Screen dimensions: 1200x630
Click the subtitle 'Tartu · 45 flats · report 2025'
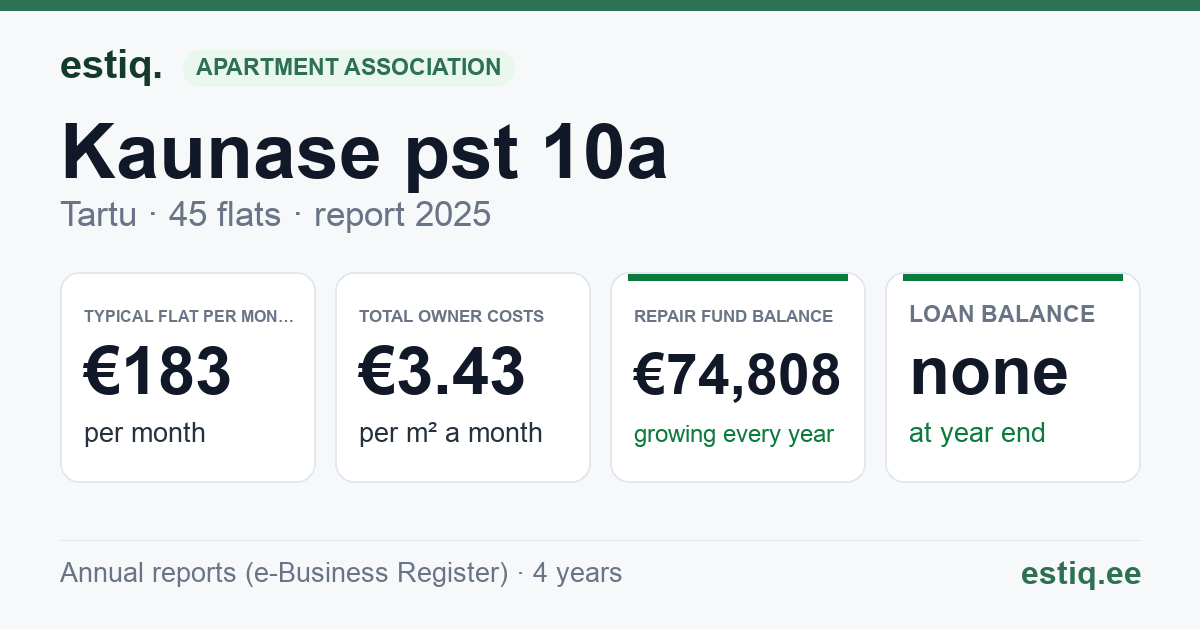coord(276,214)
